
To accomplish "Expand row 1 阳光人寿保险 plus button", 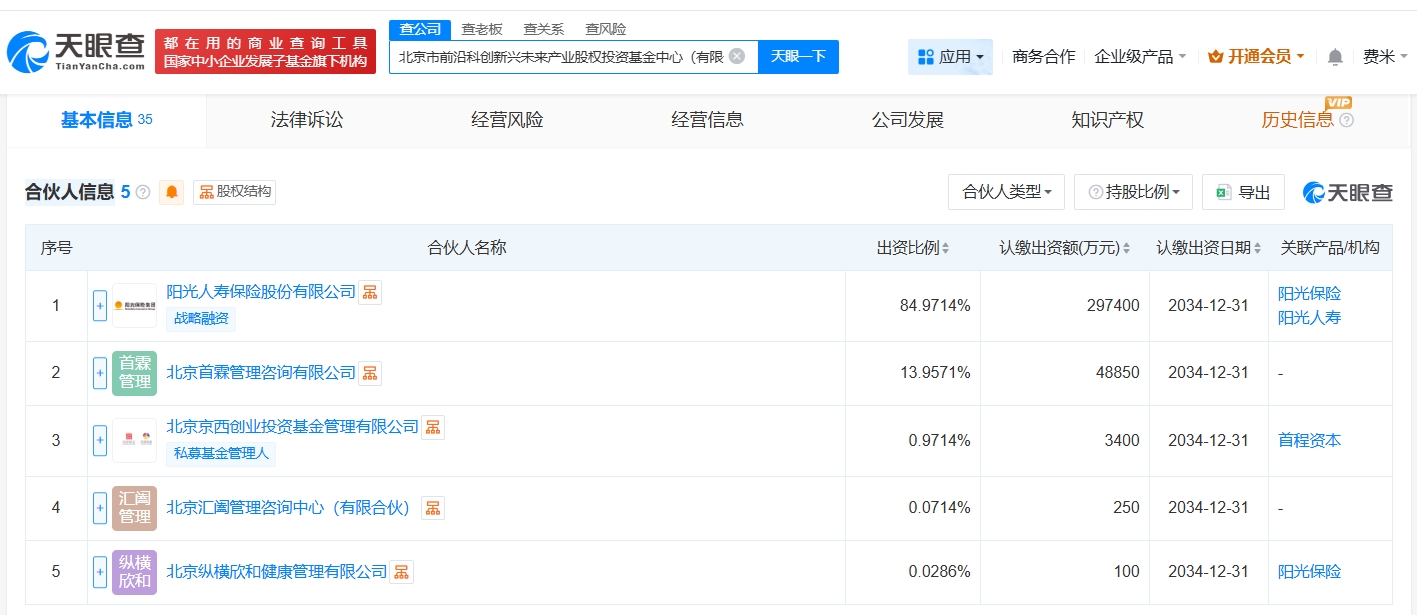I will point(100,305).
